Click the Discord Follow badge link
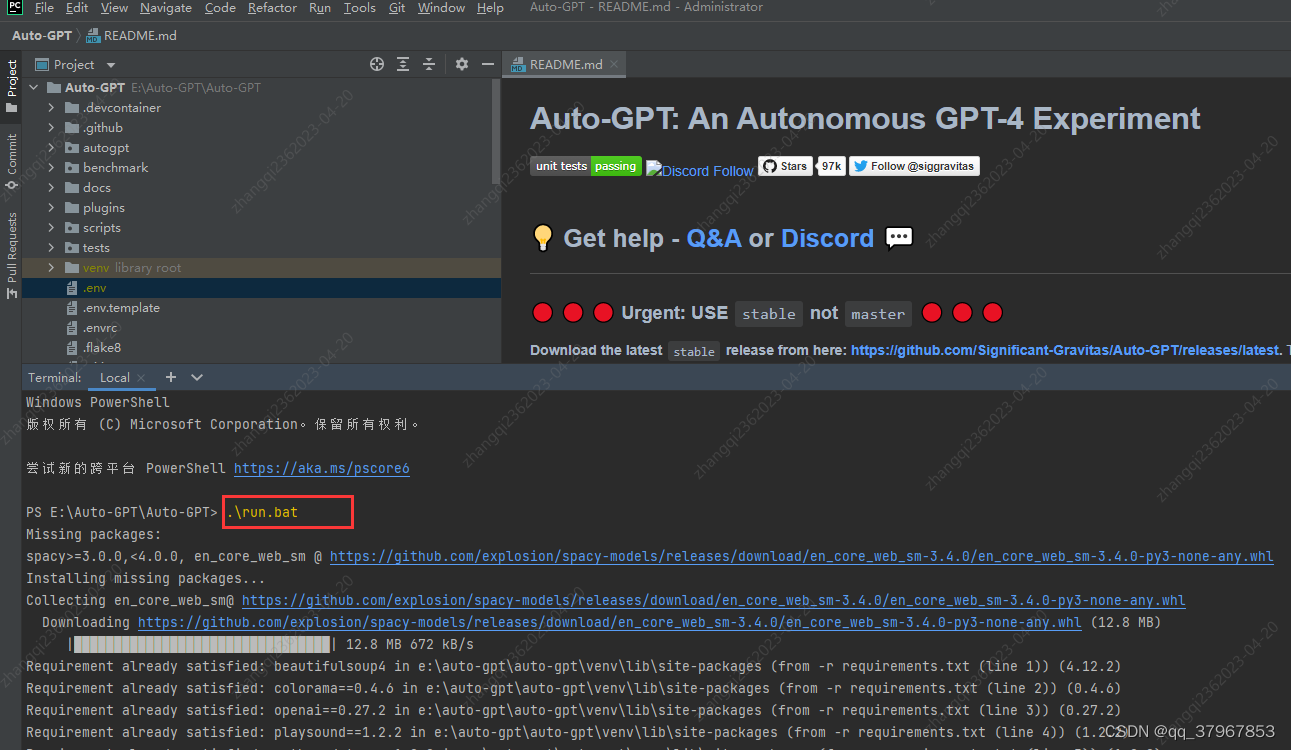The image size is (1291, 750). pos(700,170)
